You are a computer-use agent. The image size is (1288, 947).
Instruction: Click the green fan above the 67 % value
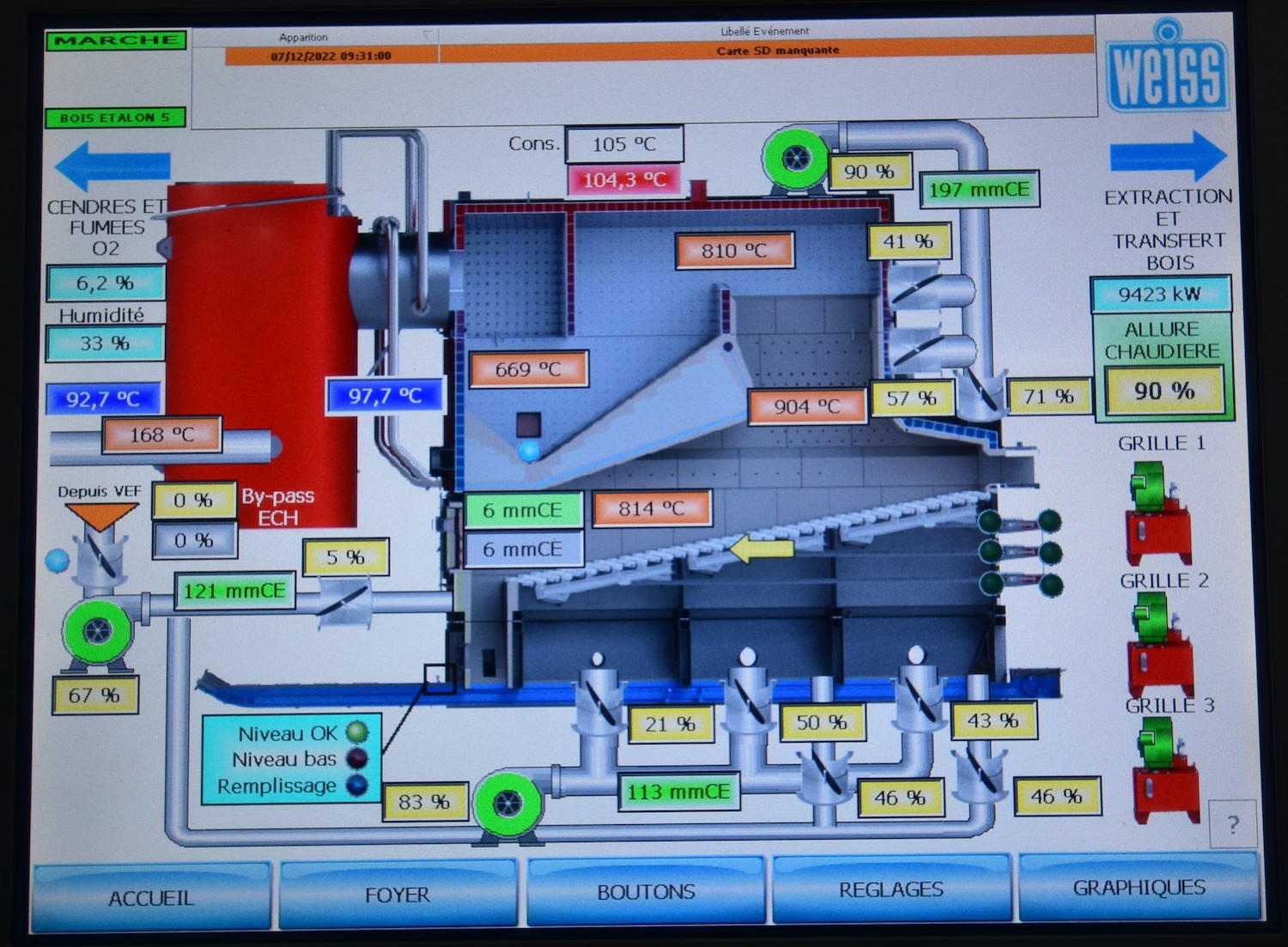point(97,632)
